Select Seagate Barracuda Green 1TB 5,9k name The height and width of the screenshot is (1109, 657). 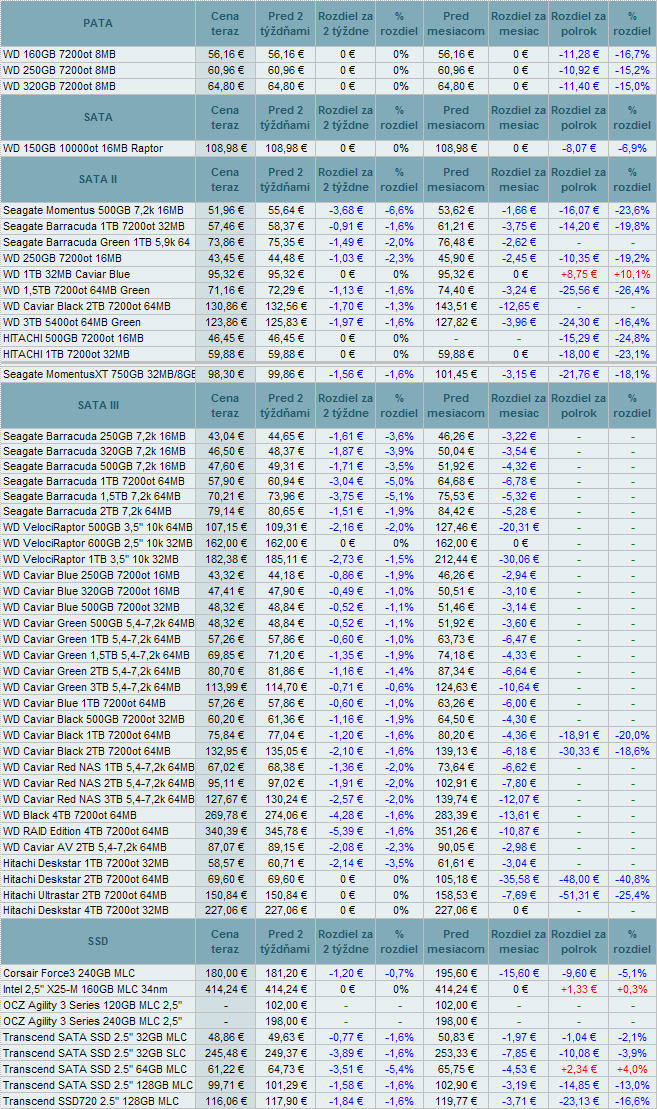(x=96, y=243)
